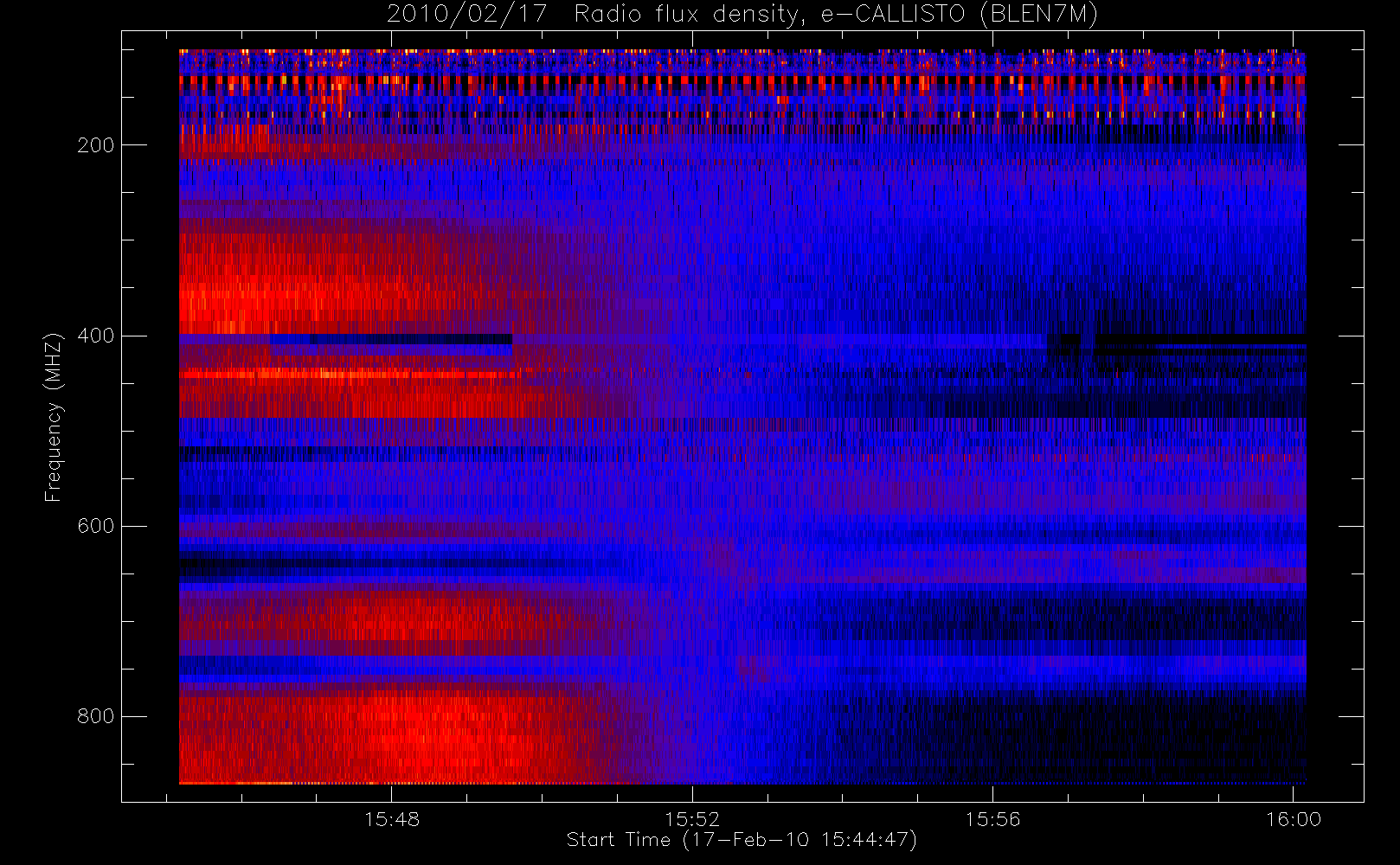The image size is (1400, 865).
Task: Click the Start Time axis label
Action: pyautogui.click(x=742, y=840)
